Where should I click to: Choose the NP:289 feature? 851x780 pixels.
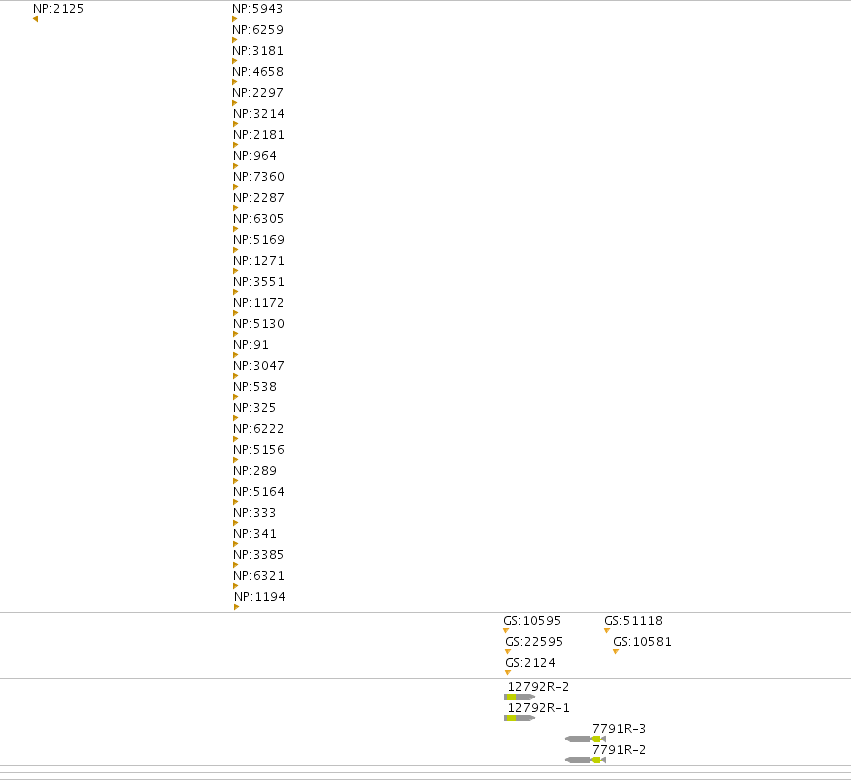pos(255,471)
